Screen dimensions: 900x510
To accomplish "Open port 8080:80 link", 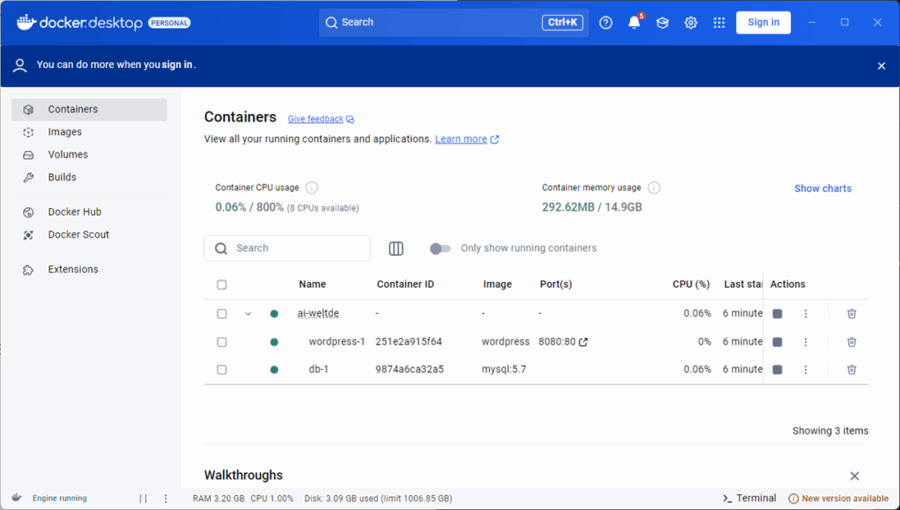I will 563,342.
